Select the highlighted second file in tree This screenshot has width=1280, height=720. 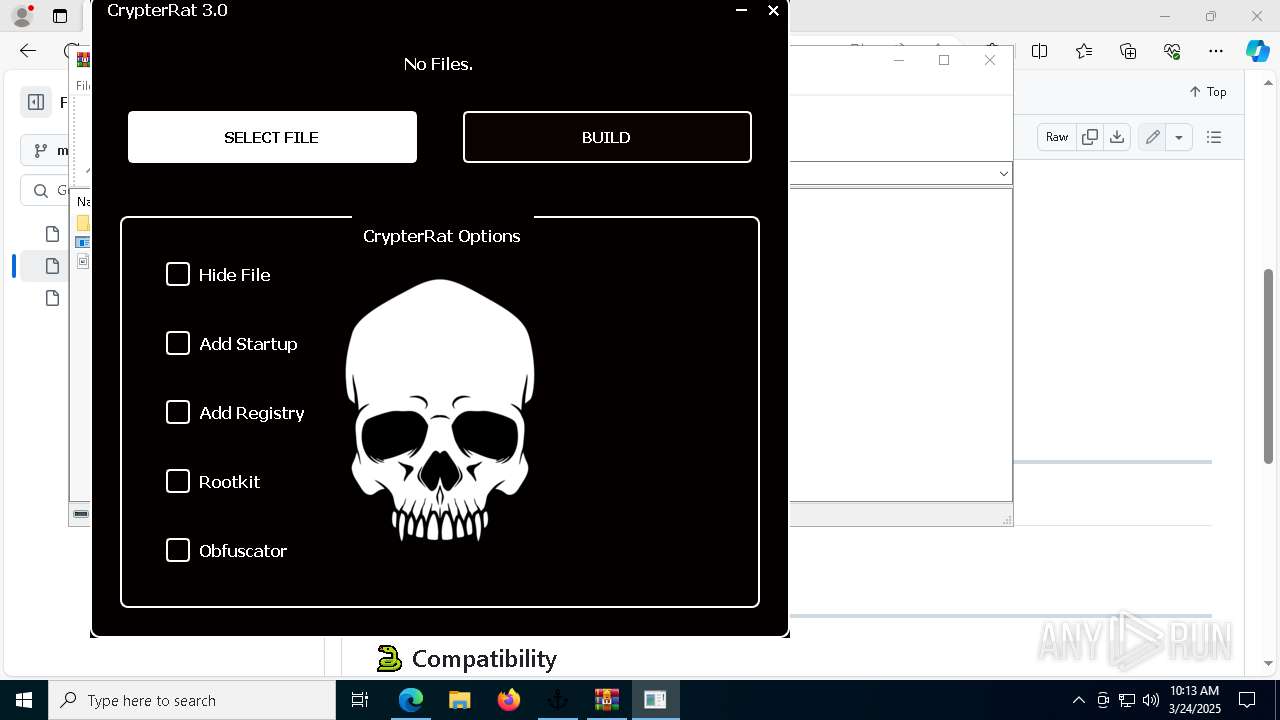point(53,266)
